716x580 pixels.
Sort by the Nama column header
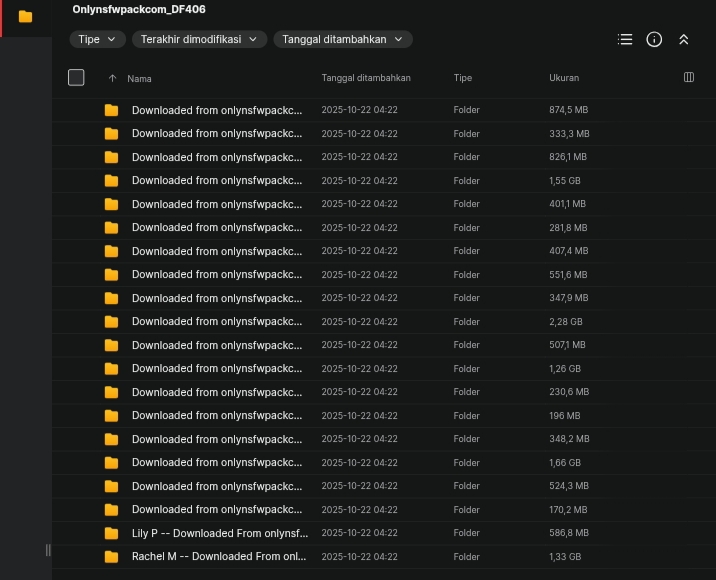click(139, 78)
